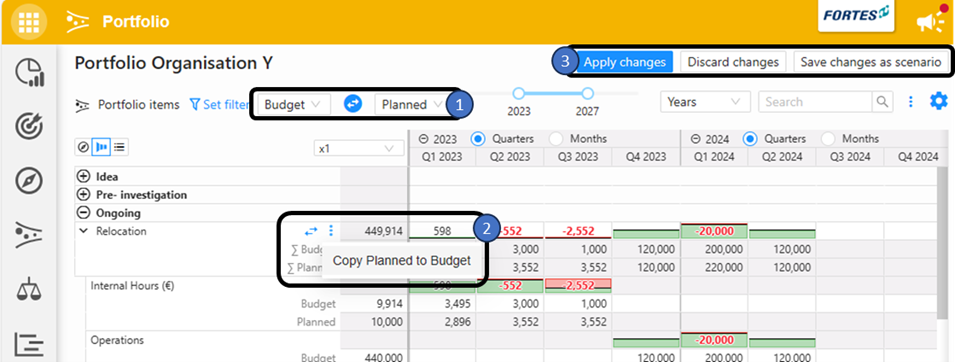This screenshot has height=362, width=955.
Task: Collapse the Ongoing group
Action: click(83, 213)
